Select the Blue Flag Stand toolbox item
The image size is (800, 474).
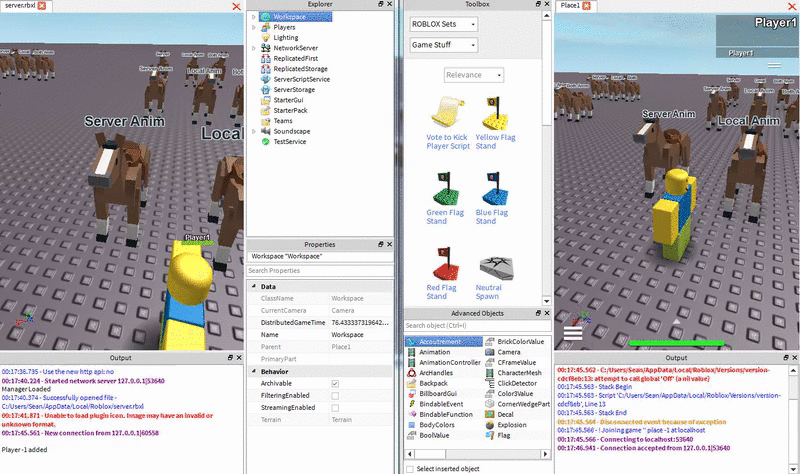coord(491,198)
